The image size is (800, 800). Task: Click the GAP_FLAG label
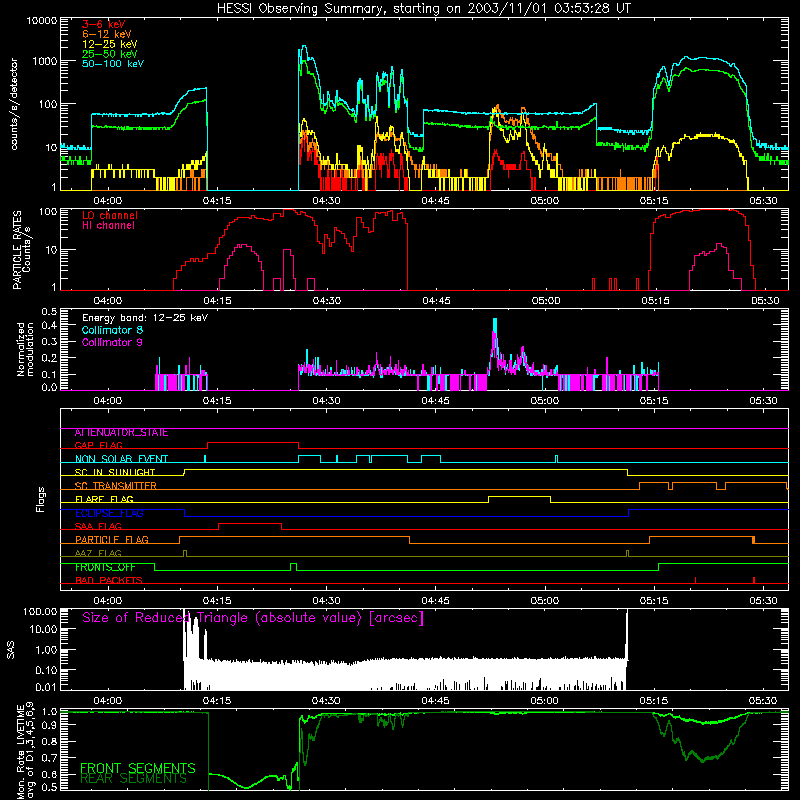point(99,445)
